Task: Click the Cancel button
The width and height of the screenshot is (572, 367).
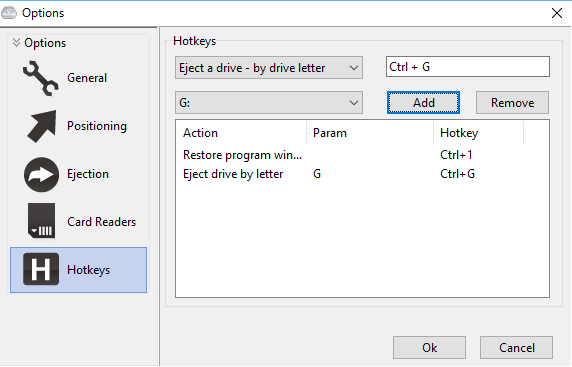Action: click(517, 348)
